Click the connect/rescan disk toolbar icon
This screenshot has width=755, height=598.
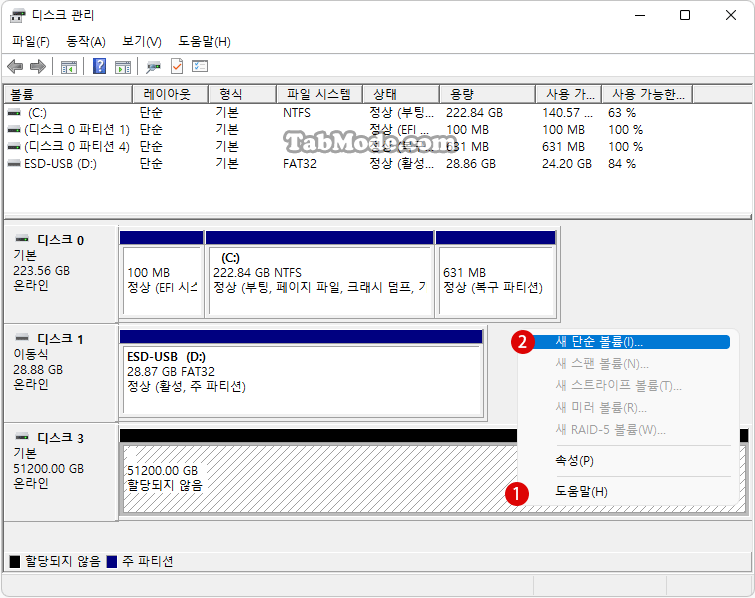[x=154, y=66]
